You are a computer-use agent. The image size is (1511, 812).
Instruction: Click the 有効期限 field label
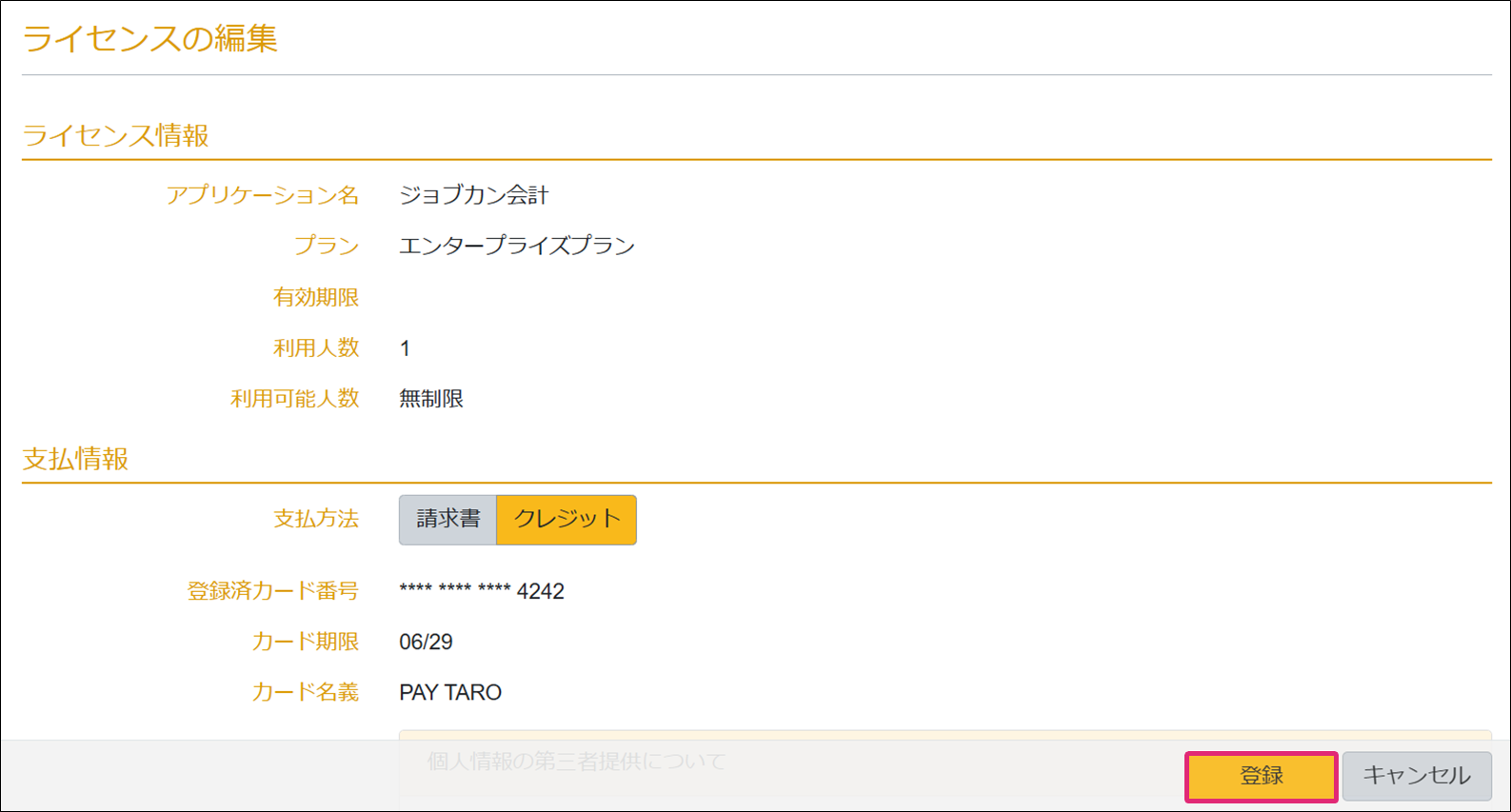[315, 298]
